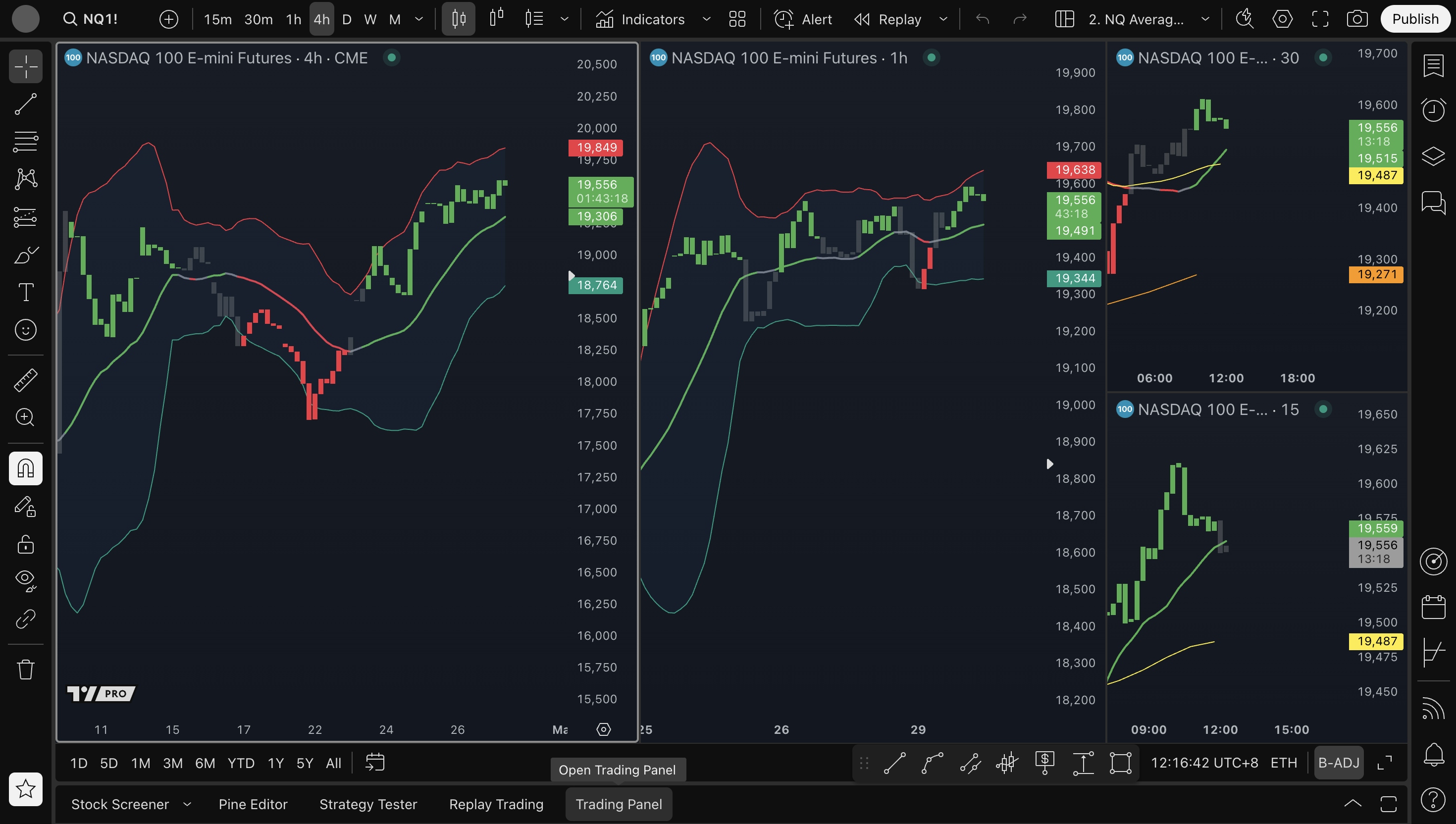Select the text annotation tool
Viewport: 1456px width, 824px height.
(x=25, y=292)
